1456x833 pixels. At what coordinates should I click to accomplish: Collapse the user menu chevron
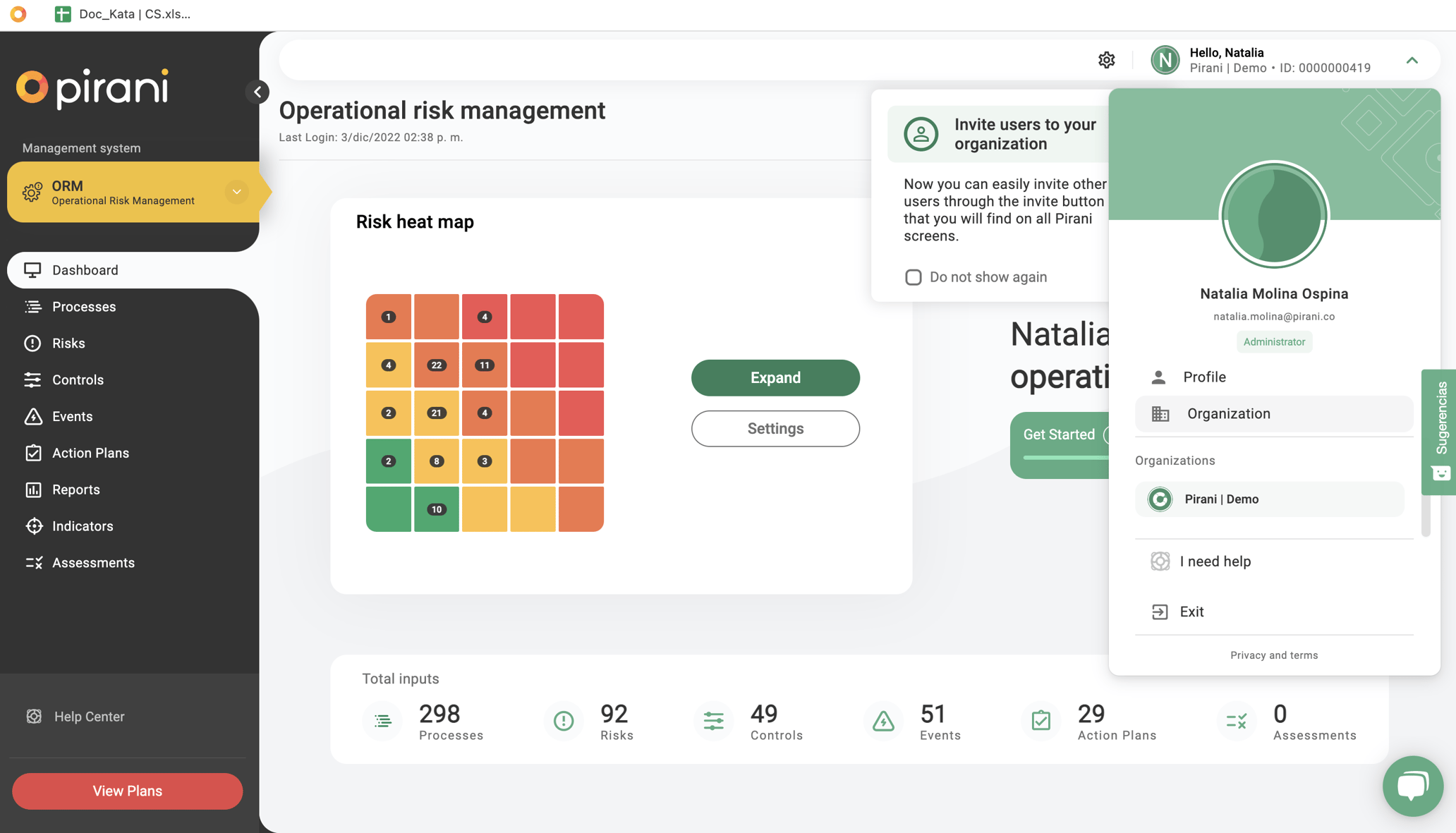point(1412,60)
